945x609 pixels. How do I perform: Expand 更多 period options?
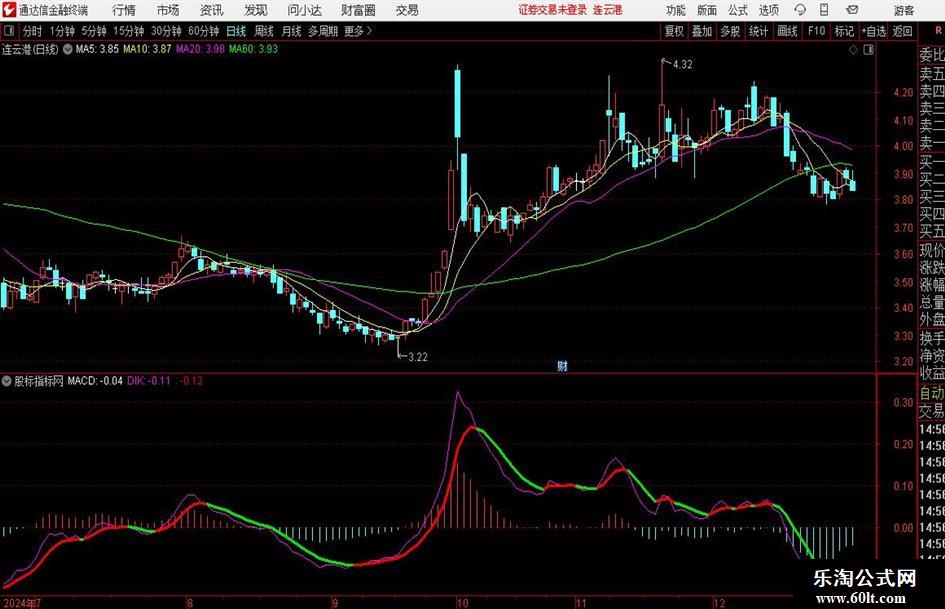(x=358, y=31)
